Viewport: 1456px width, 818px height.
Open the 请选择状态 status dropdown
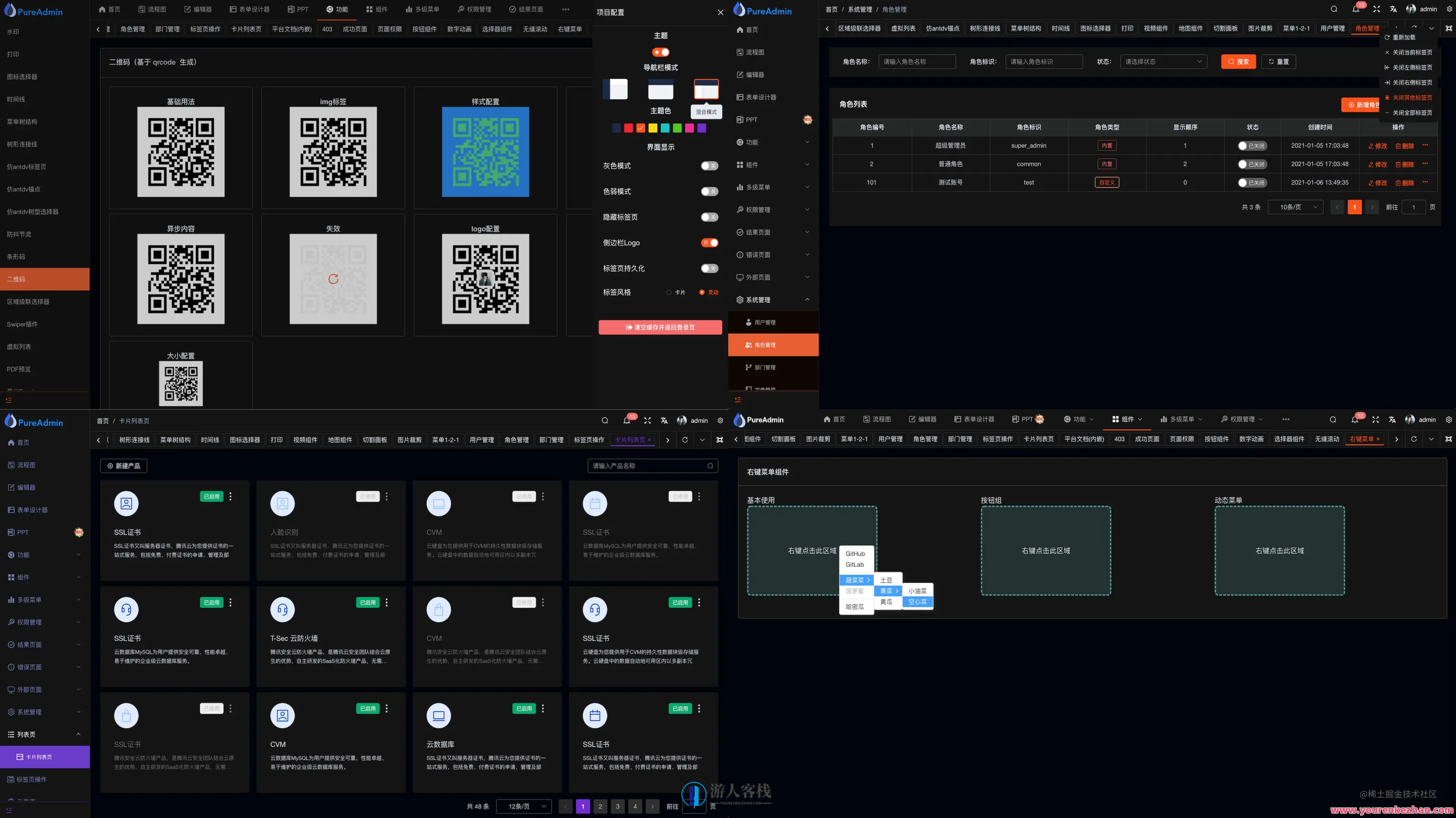[x=1164, y=62]
